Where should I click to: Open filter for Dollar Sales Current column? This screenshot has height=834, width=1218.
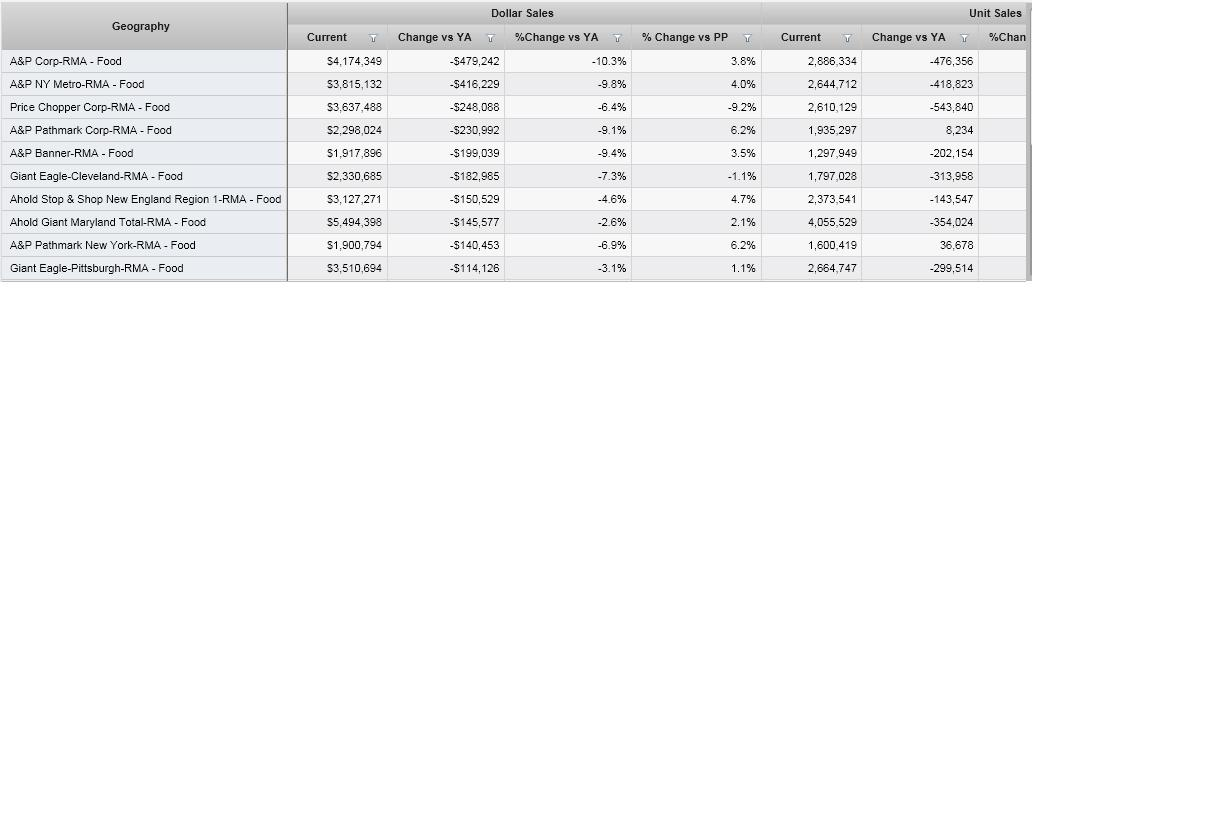click(x=373, y=38)
